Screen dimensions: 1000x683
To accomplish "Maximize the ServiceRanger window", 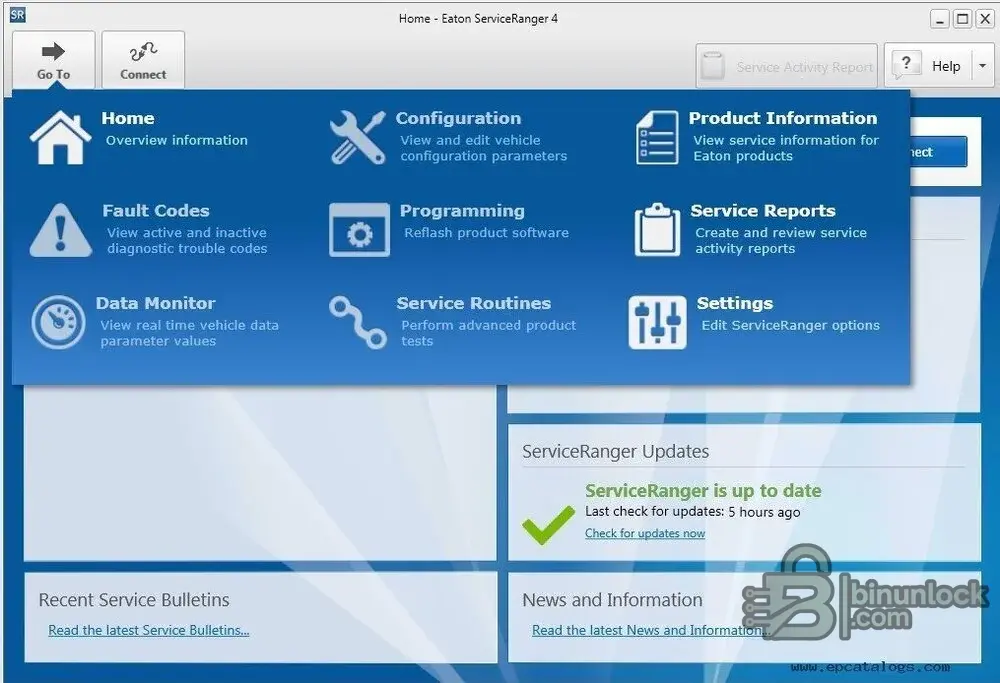I will [962, 19].
